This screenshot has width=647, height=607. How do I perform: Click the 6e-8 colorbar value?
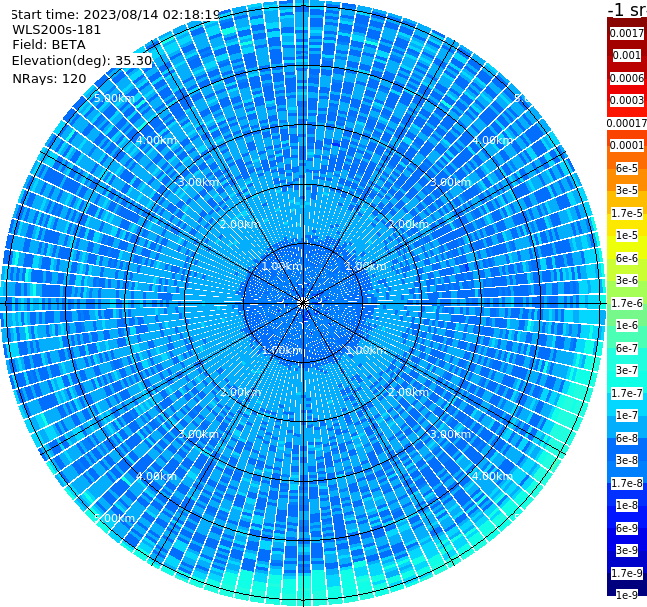[x=627, y=438]
